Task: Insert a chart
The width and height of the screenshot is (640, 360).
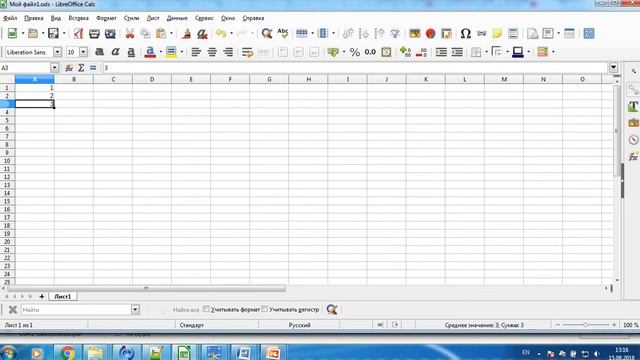Action: 430,33
